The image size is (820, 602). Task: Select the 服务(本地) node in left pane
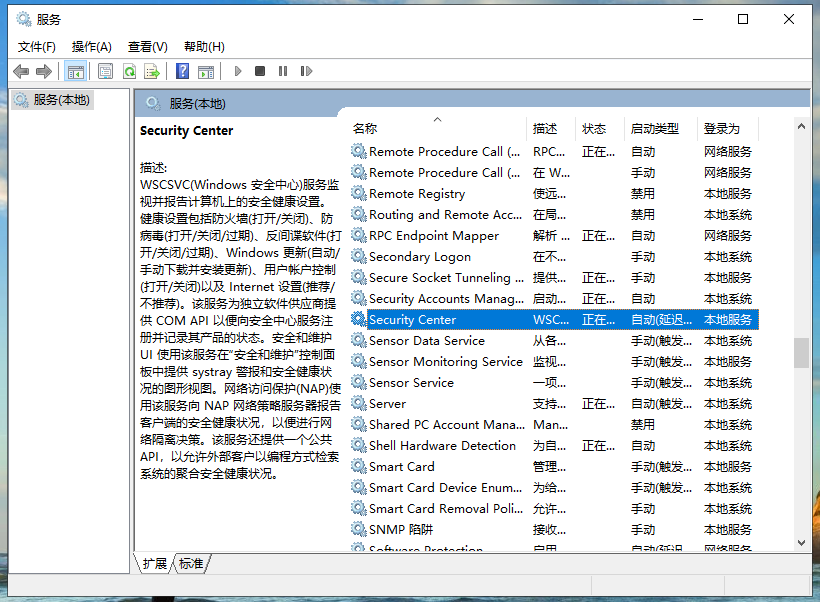coord(62,100)
